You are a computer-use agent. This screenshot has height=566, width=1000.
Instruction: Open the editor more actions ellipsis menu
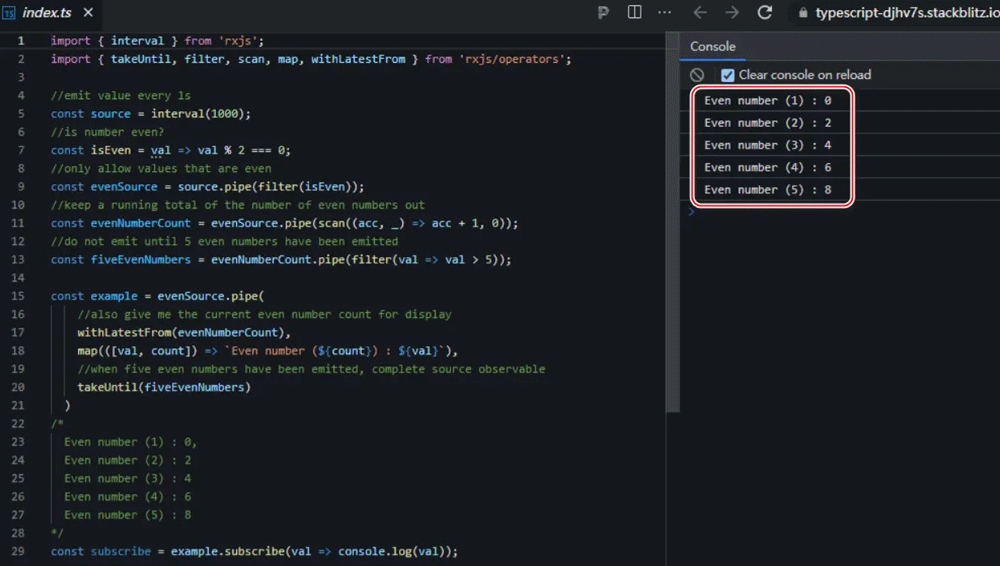pyautogui.click(x=665, y=12)
